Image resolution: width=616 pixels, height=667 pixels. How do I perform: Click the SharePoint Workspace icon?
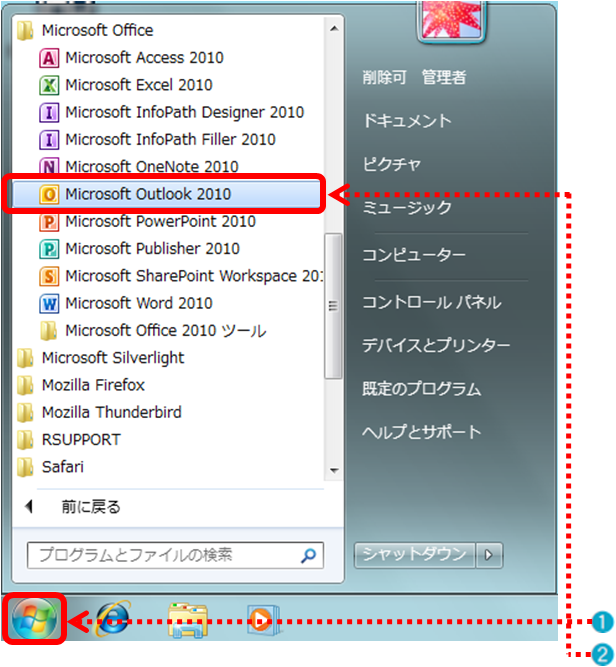[49, 276]
